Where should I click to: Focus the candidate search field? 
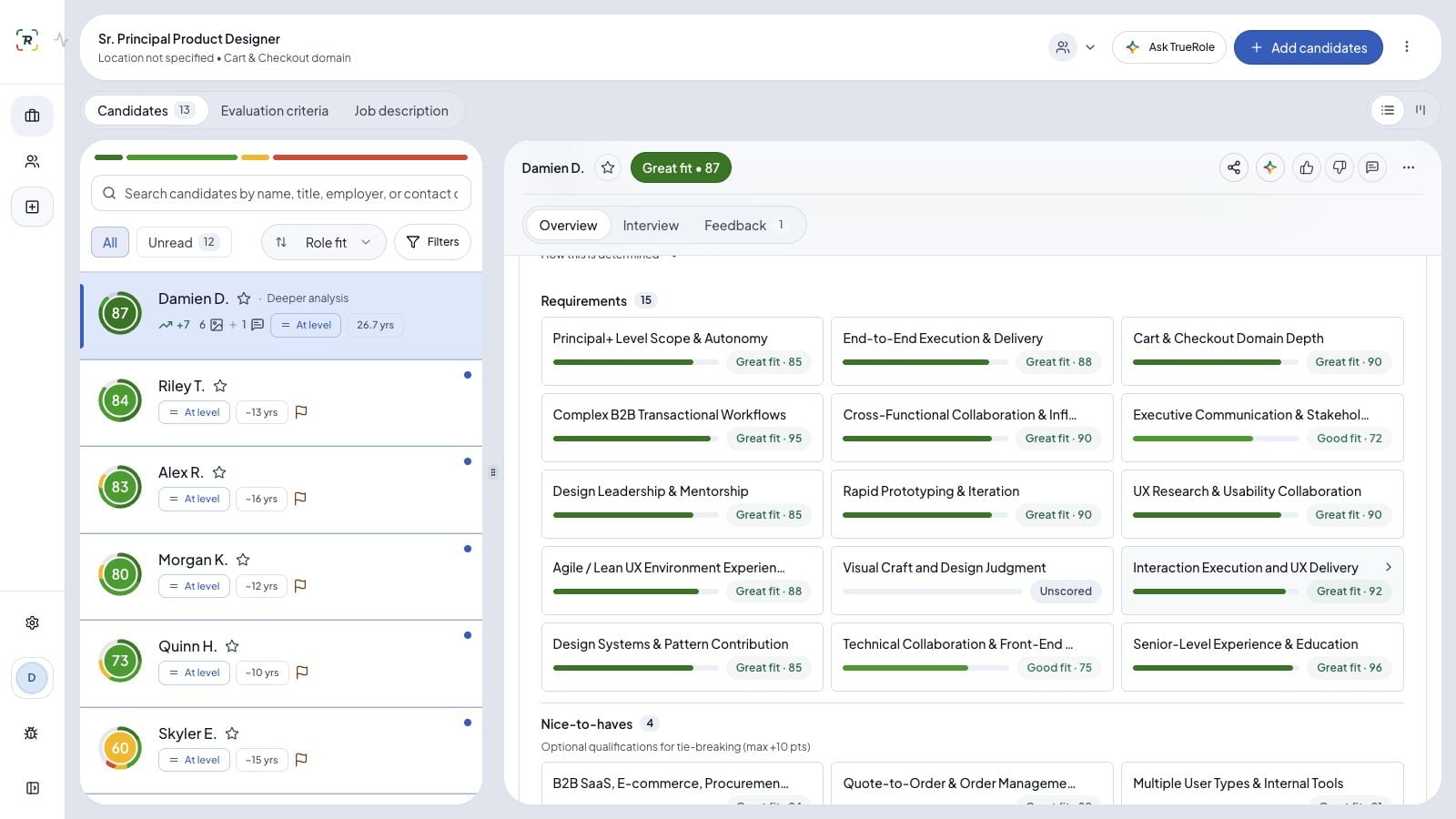(x=281, y=193)
